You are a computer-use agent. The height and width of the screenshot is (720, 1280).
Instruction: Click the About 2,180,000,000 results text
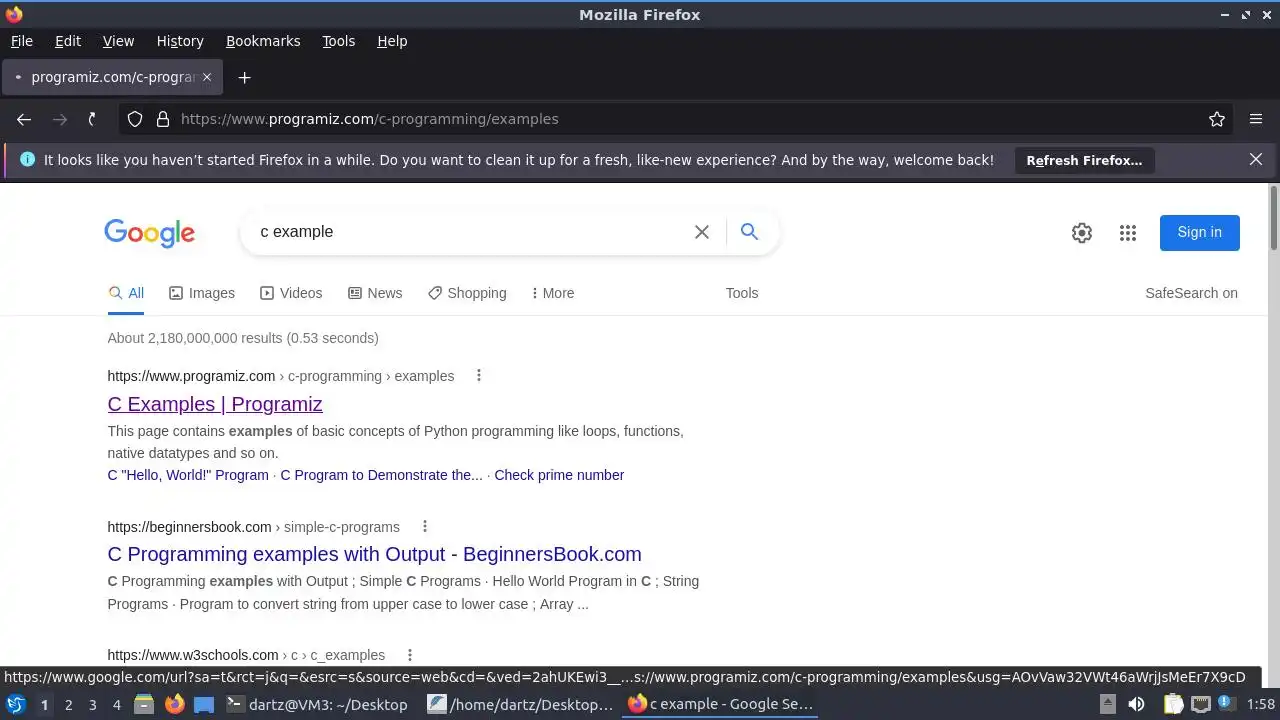pyautogui.click(x=243, y=338)
